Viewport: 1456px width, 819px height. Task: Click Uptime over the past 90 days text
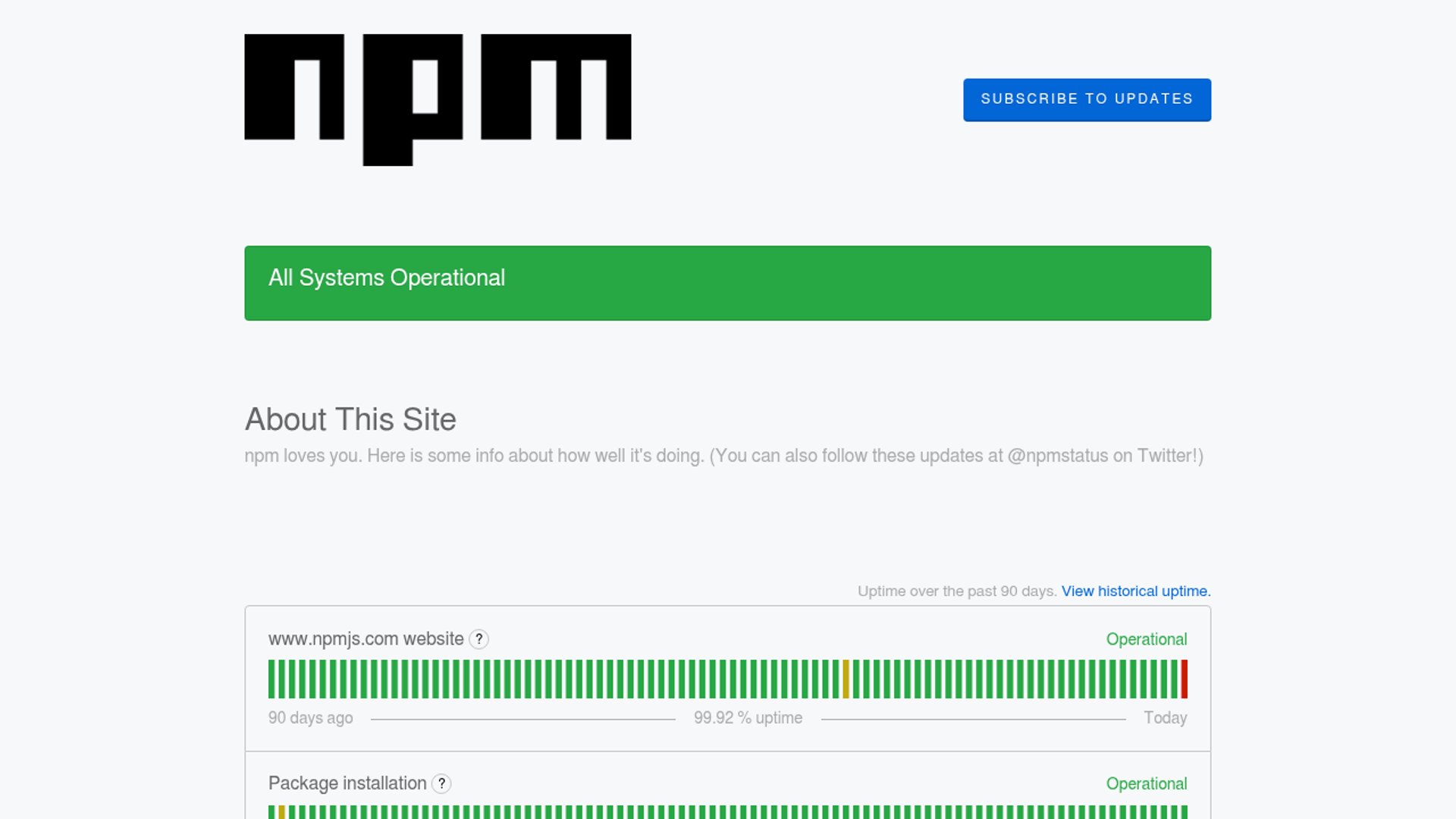click(x=956, y=591)
